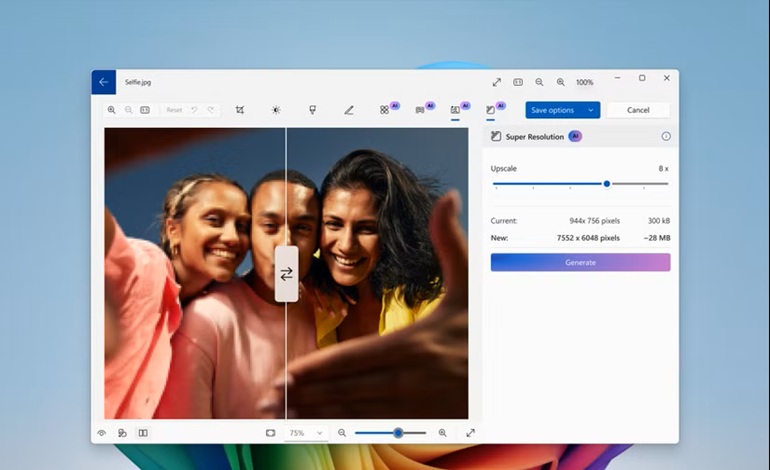This screenshot has width=770, height=470.
Task: Click the purple AI badge beside Super Resolution
Action: point(575,137)
